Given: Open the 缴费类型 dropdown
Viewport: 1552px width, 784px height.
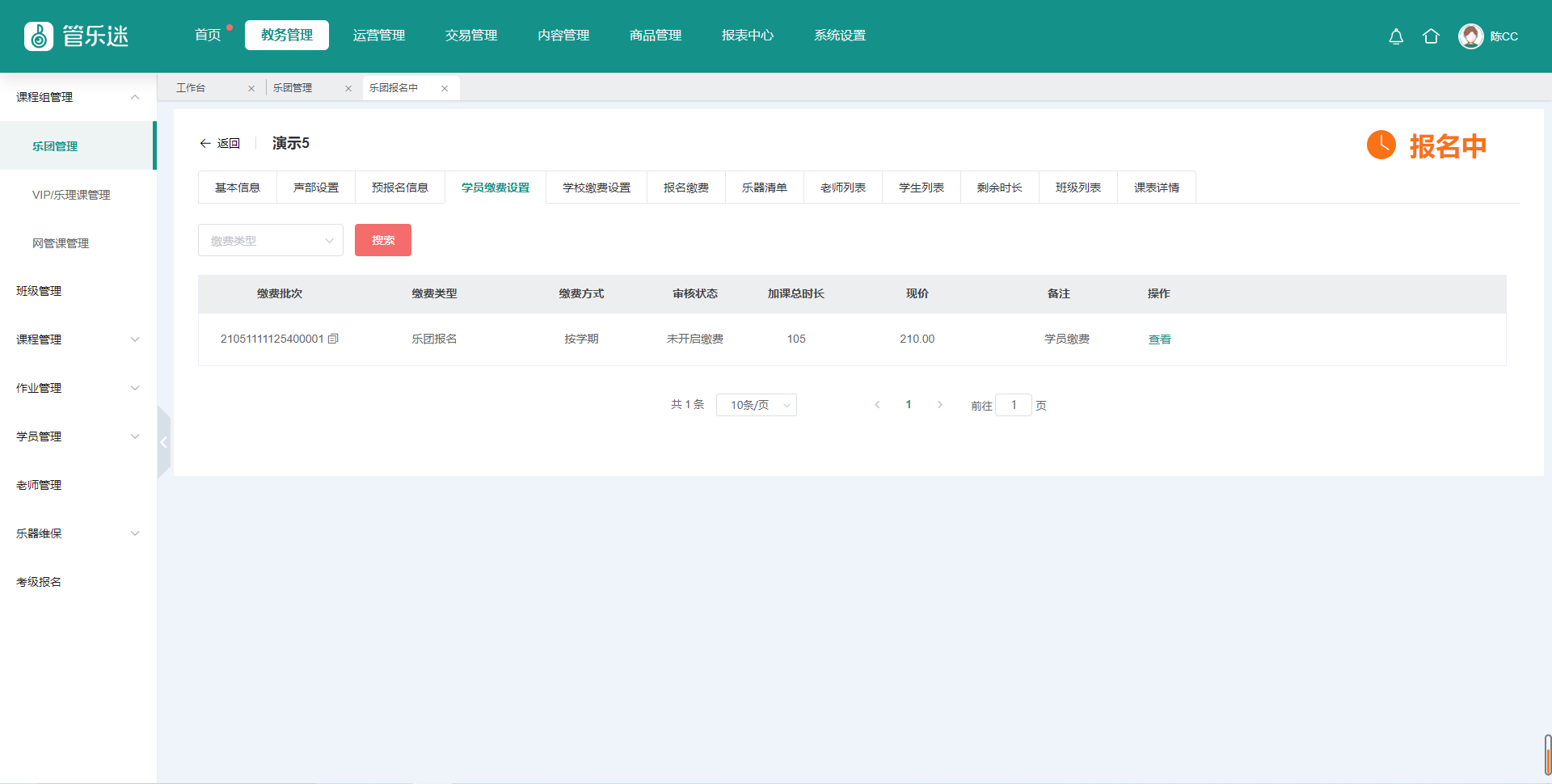Looking at the screenshot, I should tap(270, 241).
